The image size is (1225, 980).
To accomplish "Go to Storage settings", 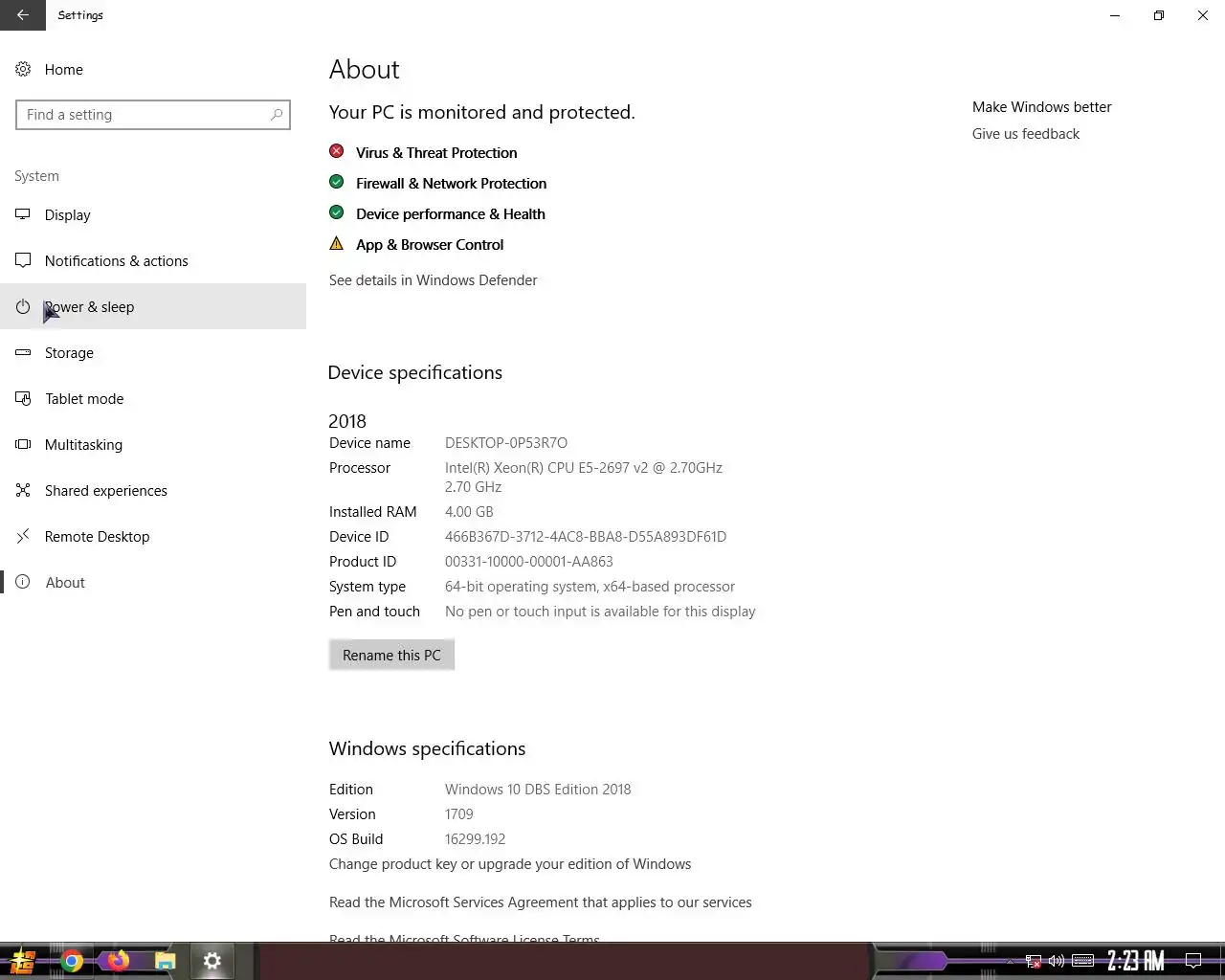I will coord(153,353).
